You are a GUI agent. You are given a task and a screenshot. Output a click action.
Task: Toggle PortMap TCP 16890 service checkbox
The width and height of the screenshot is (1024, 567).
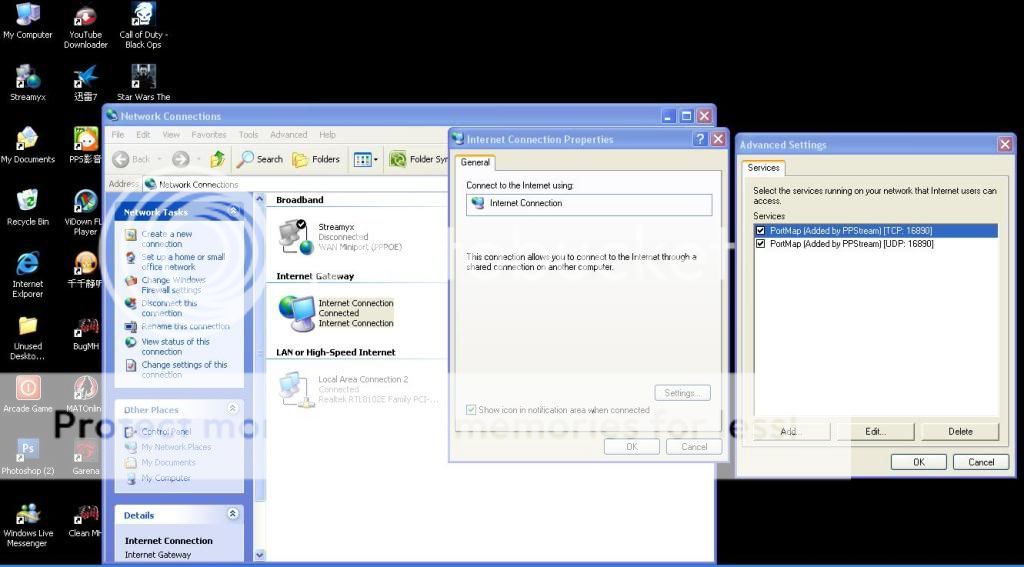coord(761,231)
